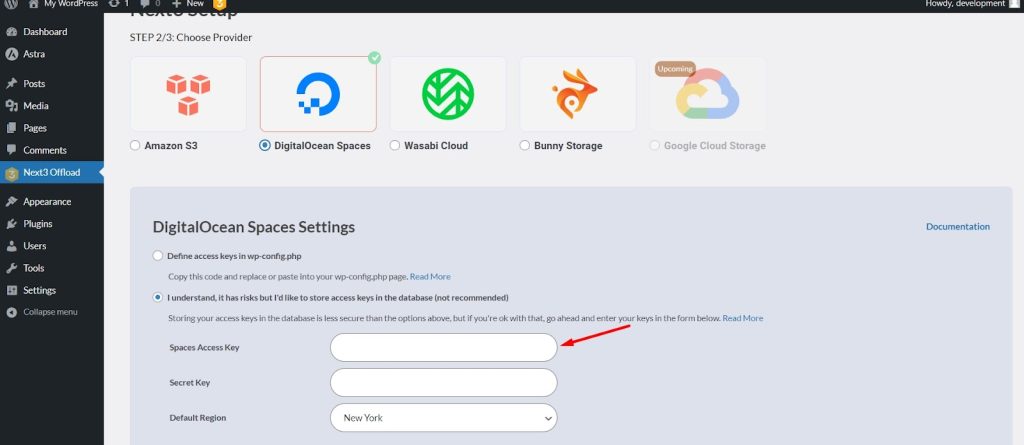Click the Dashboard sidebar icon
Viewport: 1024px width, 445px height.
(x=11, y=32)
